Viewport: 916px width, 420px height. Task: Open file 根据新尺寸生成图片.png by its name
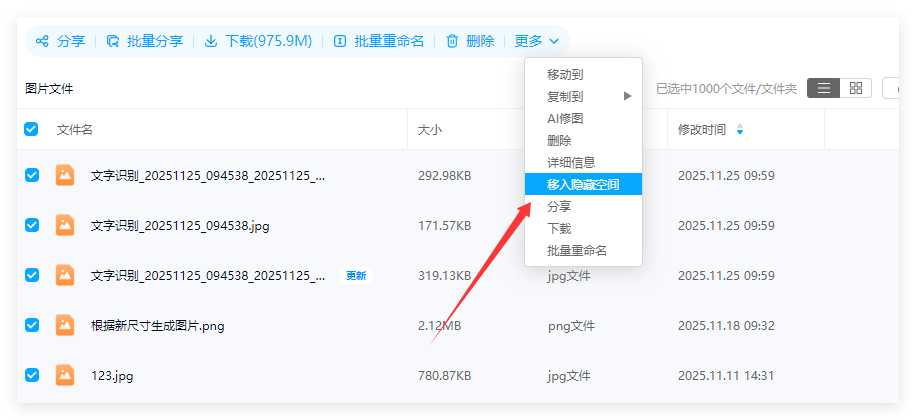[x=158, y=326]
